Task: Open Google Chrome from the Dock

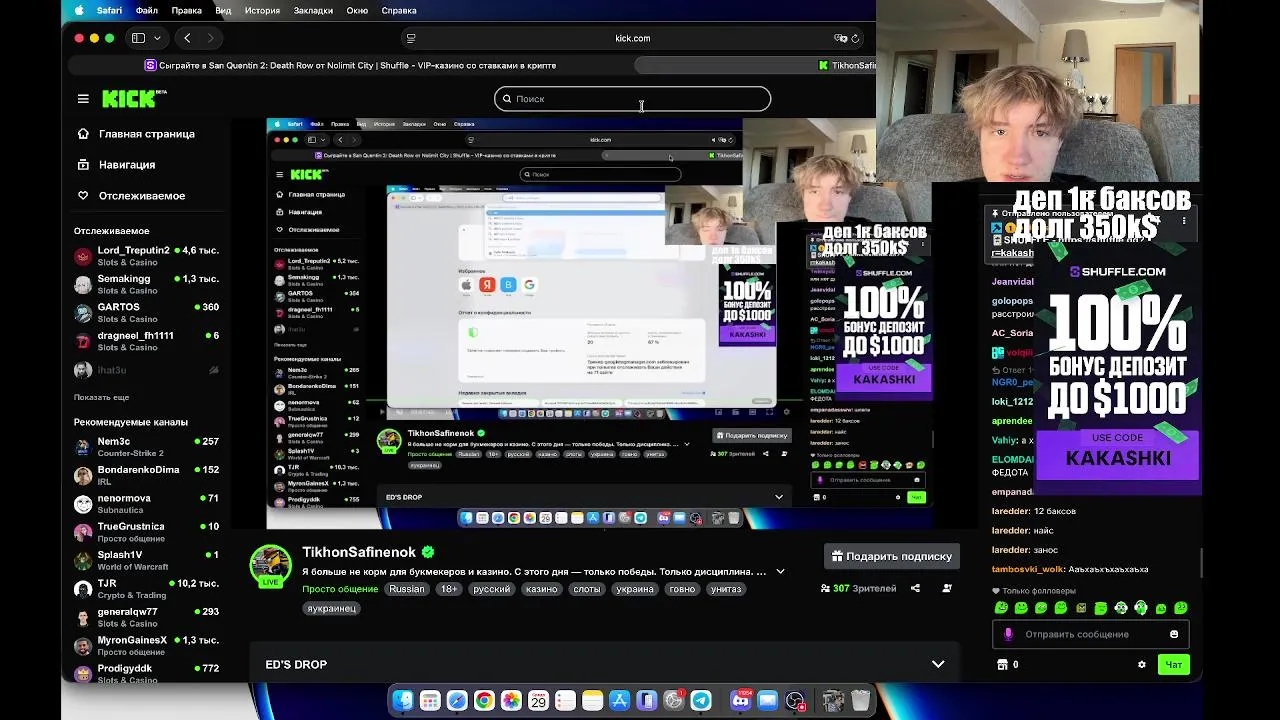Action: tap(484, 701)
